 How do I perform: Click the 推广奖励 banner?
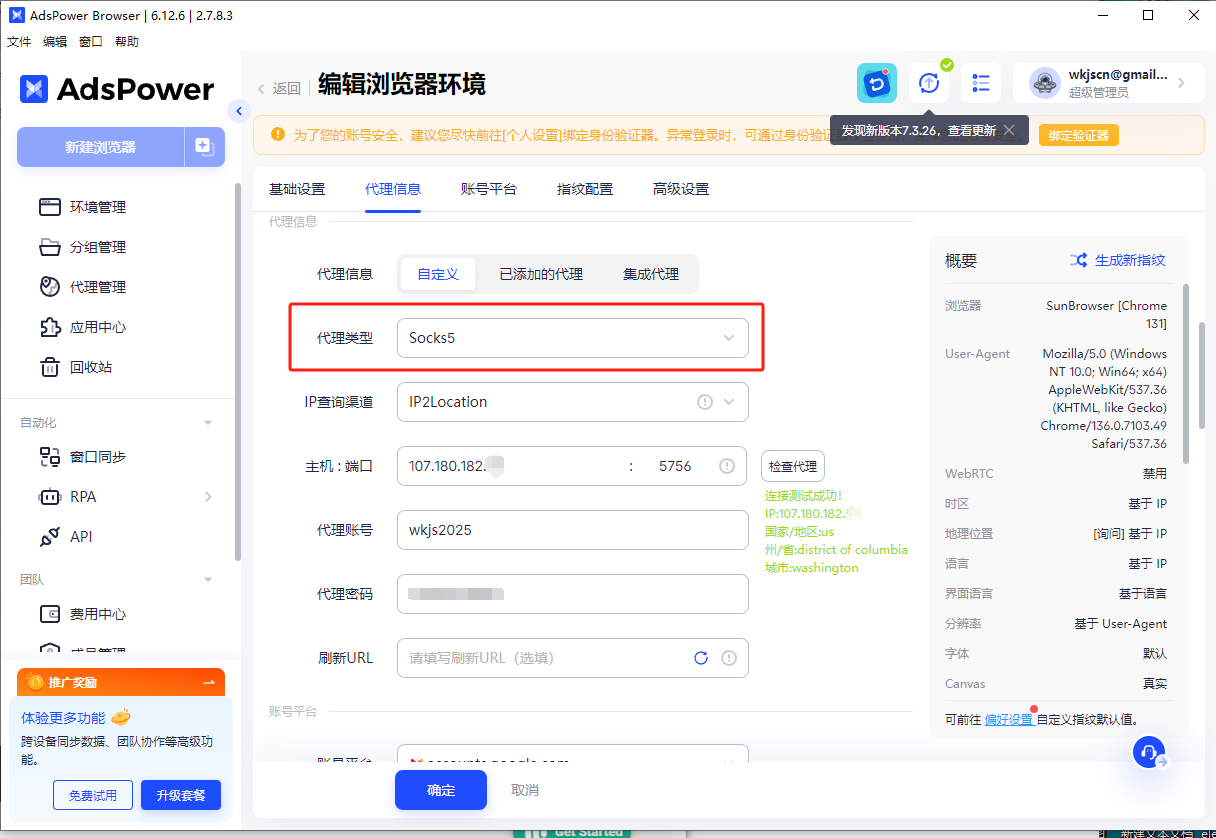(x=121, y=683)
